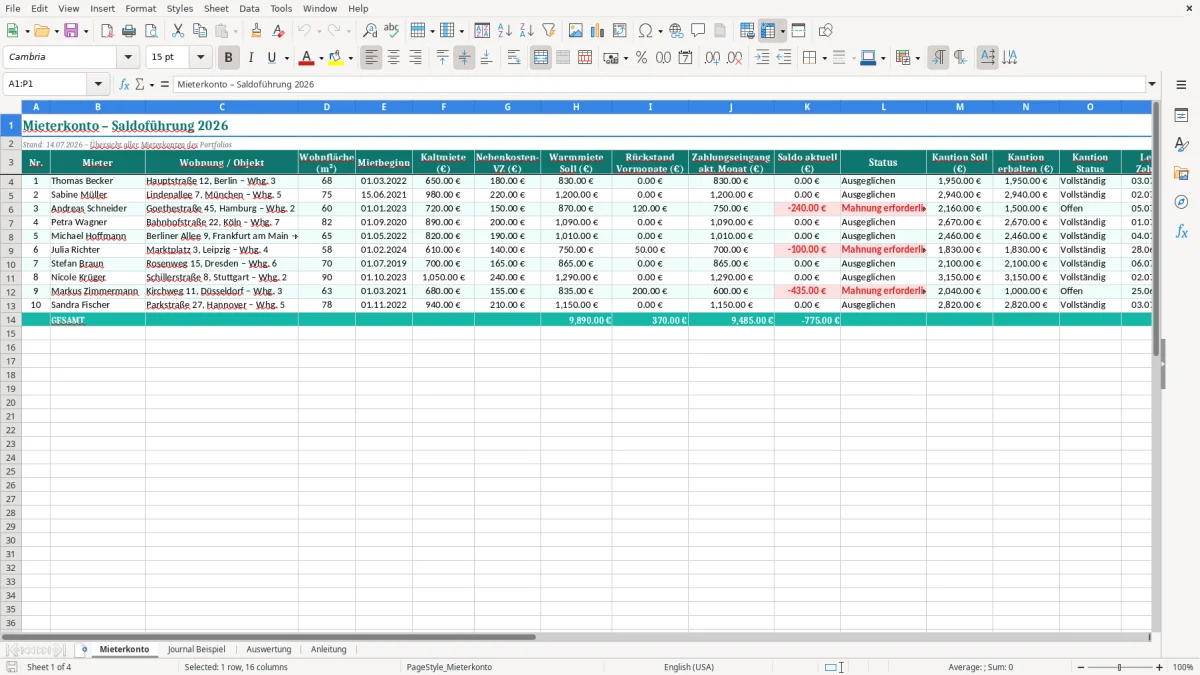This screenshot has width=1200, height=675.
Task: Open the Sort dialog icon
Action: pyautogui.click(x=482, y=31)
